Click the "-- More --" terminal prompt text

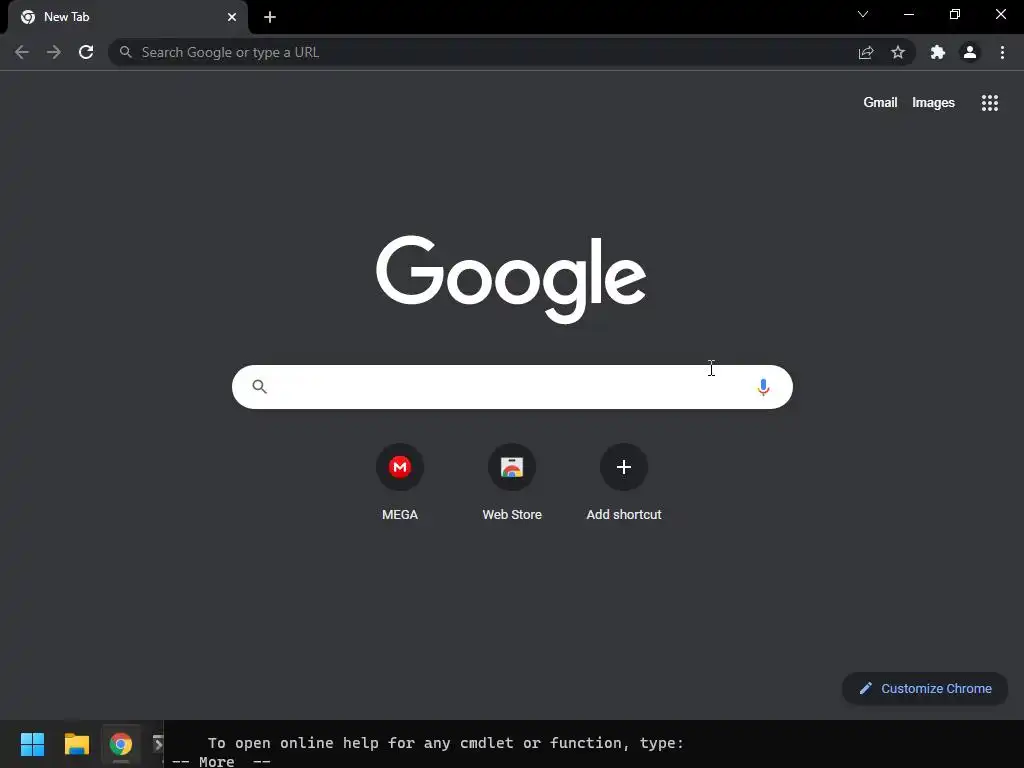click(221, 761)
